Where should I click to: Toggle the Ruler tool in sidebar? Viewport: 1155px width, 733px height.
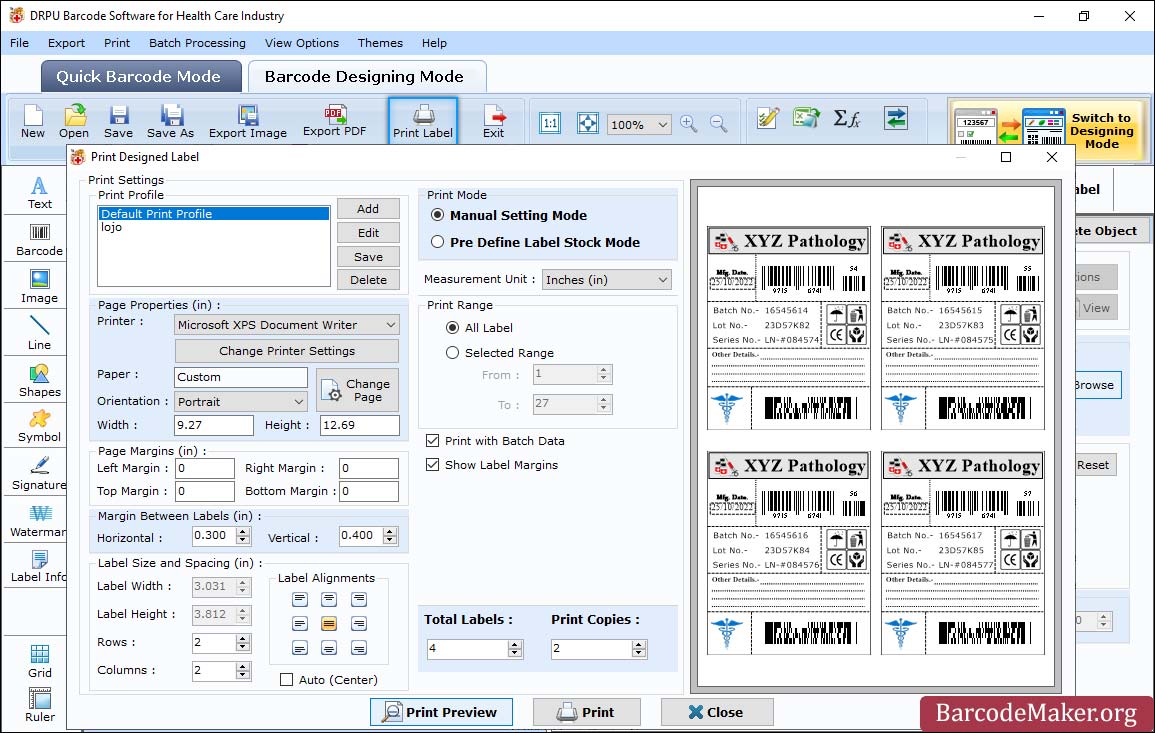click(x=40, y=706)
